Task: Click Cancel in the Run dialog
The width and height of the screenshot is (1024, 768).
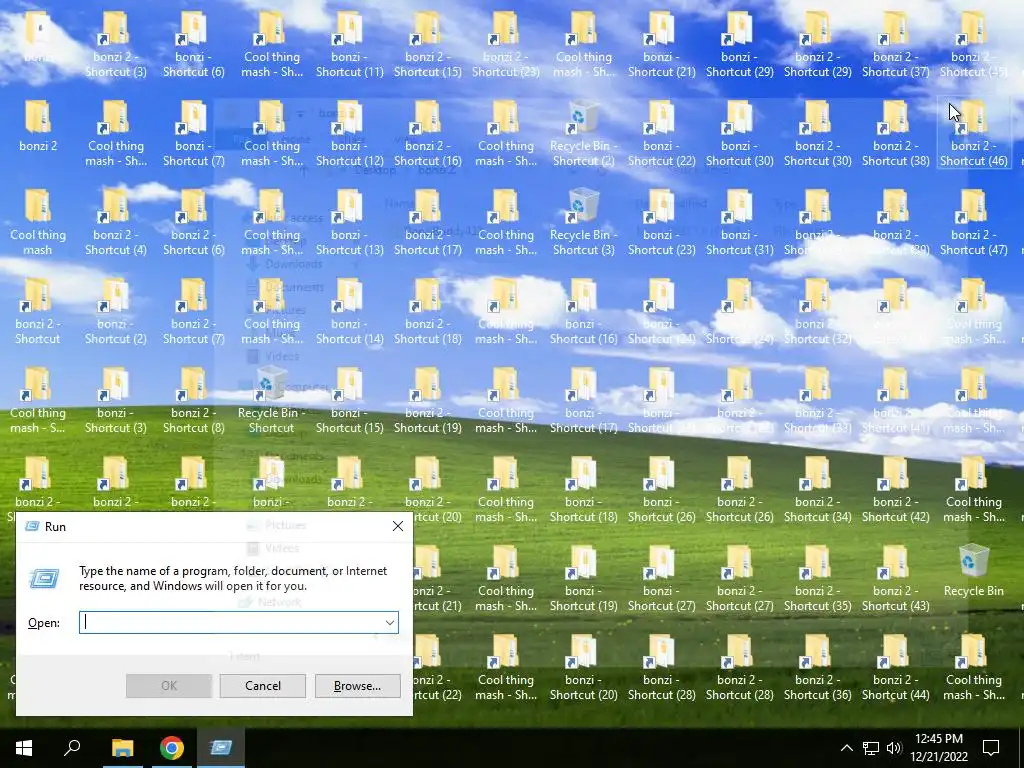Action: point(263,686)
